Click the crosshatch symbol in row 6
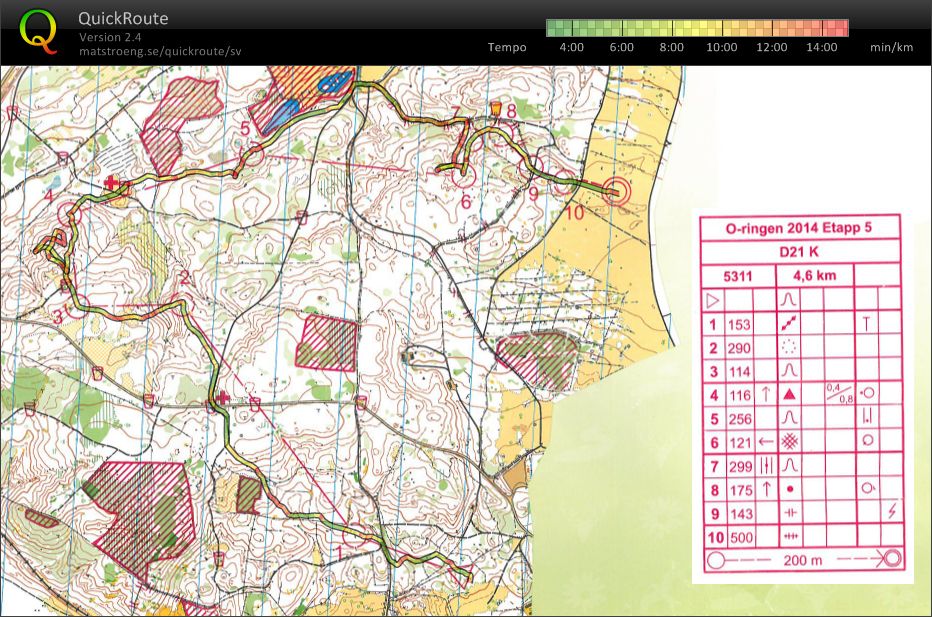 click(789, 441)
